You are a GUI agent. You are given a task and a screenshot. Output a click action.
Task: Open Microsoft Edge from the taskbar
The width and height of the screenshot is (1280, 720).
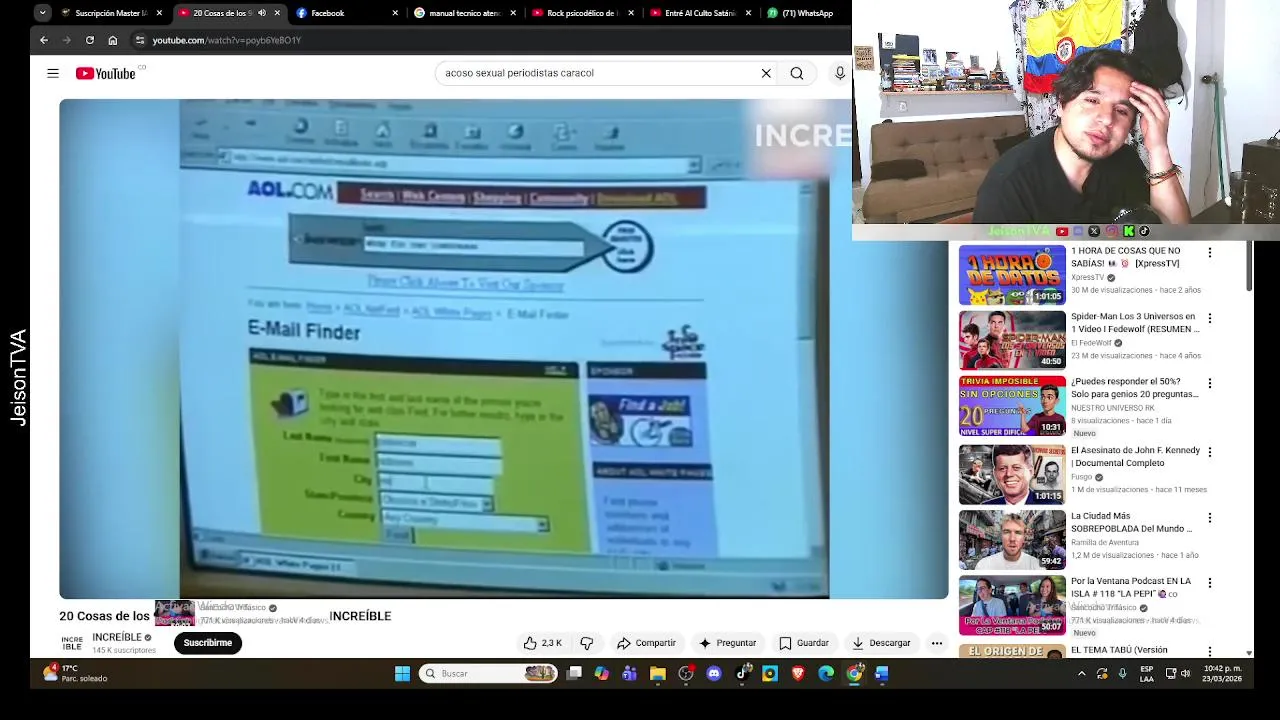click(x=826, y=674)
